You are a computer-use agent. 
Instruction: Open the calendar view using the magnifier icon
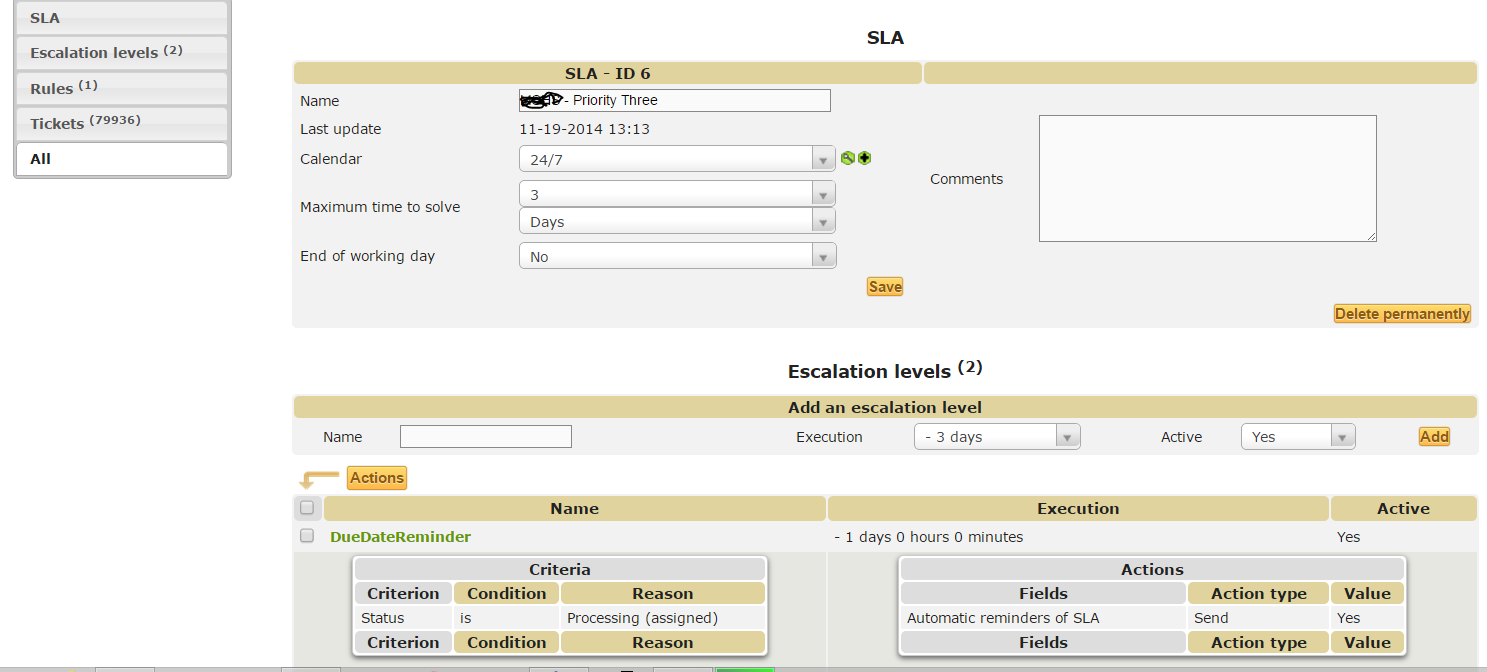point(849,157)
